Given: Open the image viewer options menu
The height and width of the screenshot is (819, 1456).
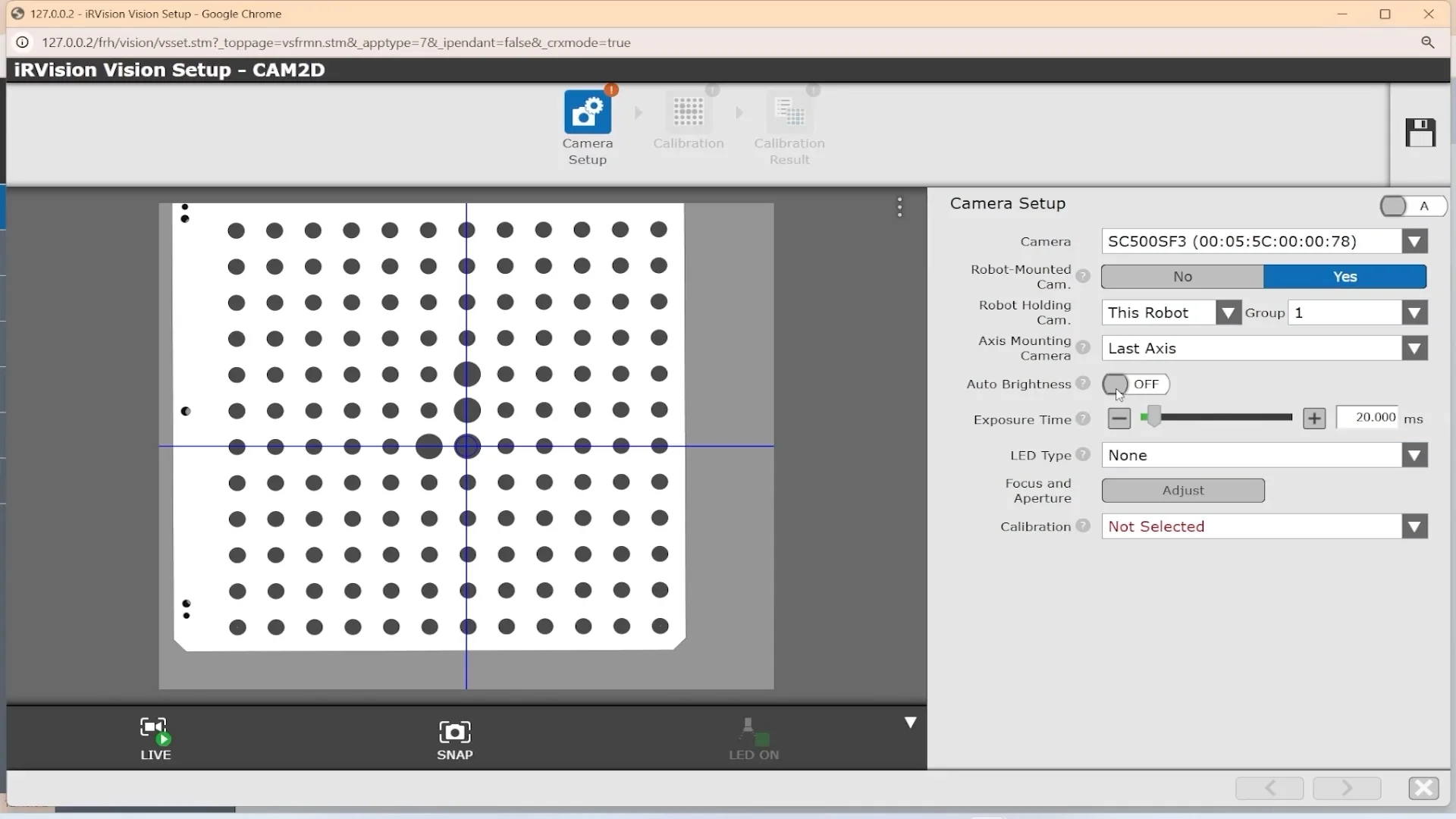Looking at the screenshot, I should click(x=899, y=206).
